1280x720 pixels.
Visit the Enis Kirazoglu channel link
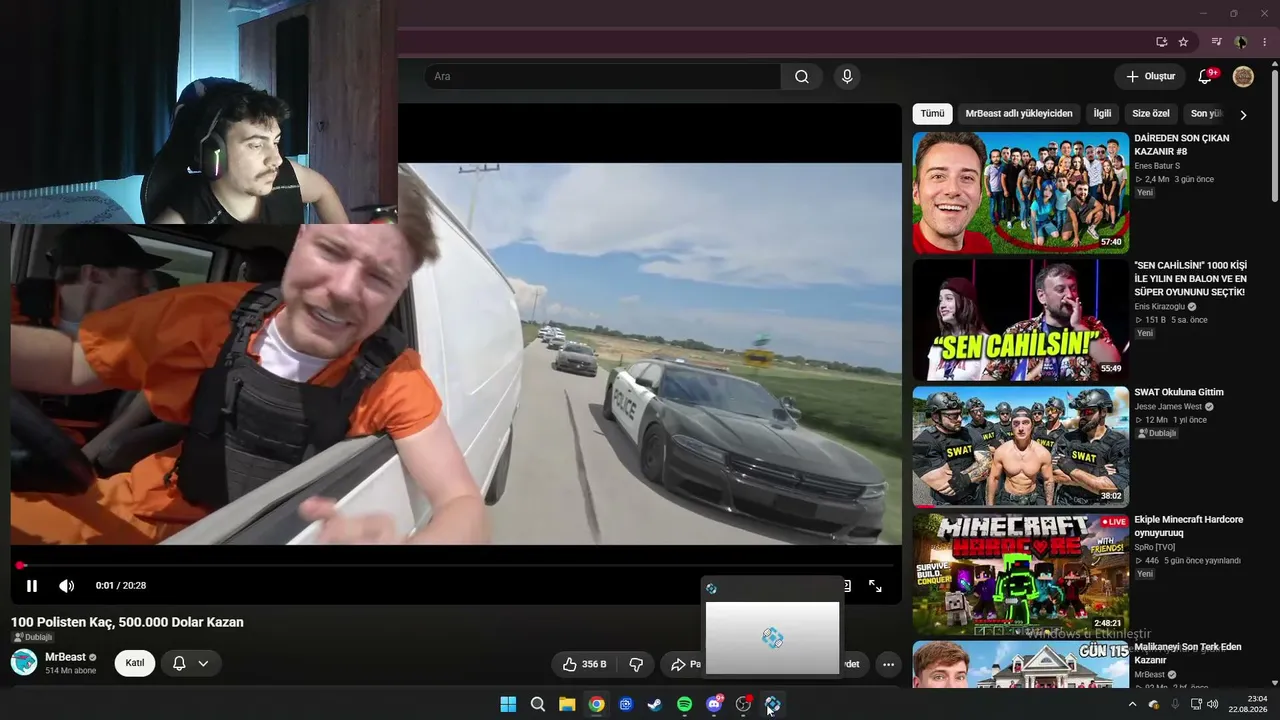(x=1160, y=307)
